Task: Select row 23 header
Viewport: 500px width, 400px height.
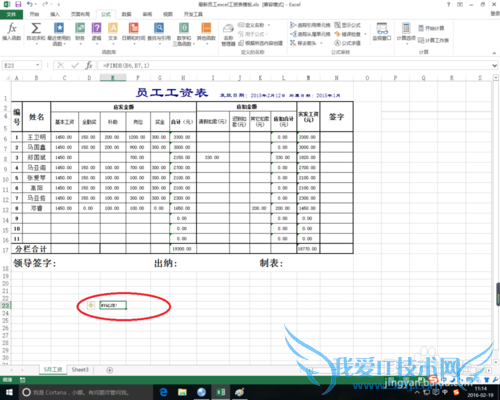Action: click(x=5, y=305)
